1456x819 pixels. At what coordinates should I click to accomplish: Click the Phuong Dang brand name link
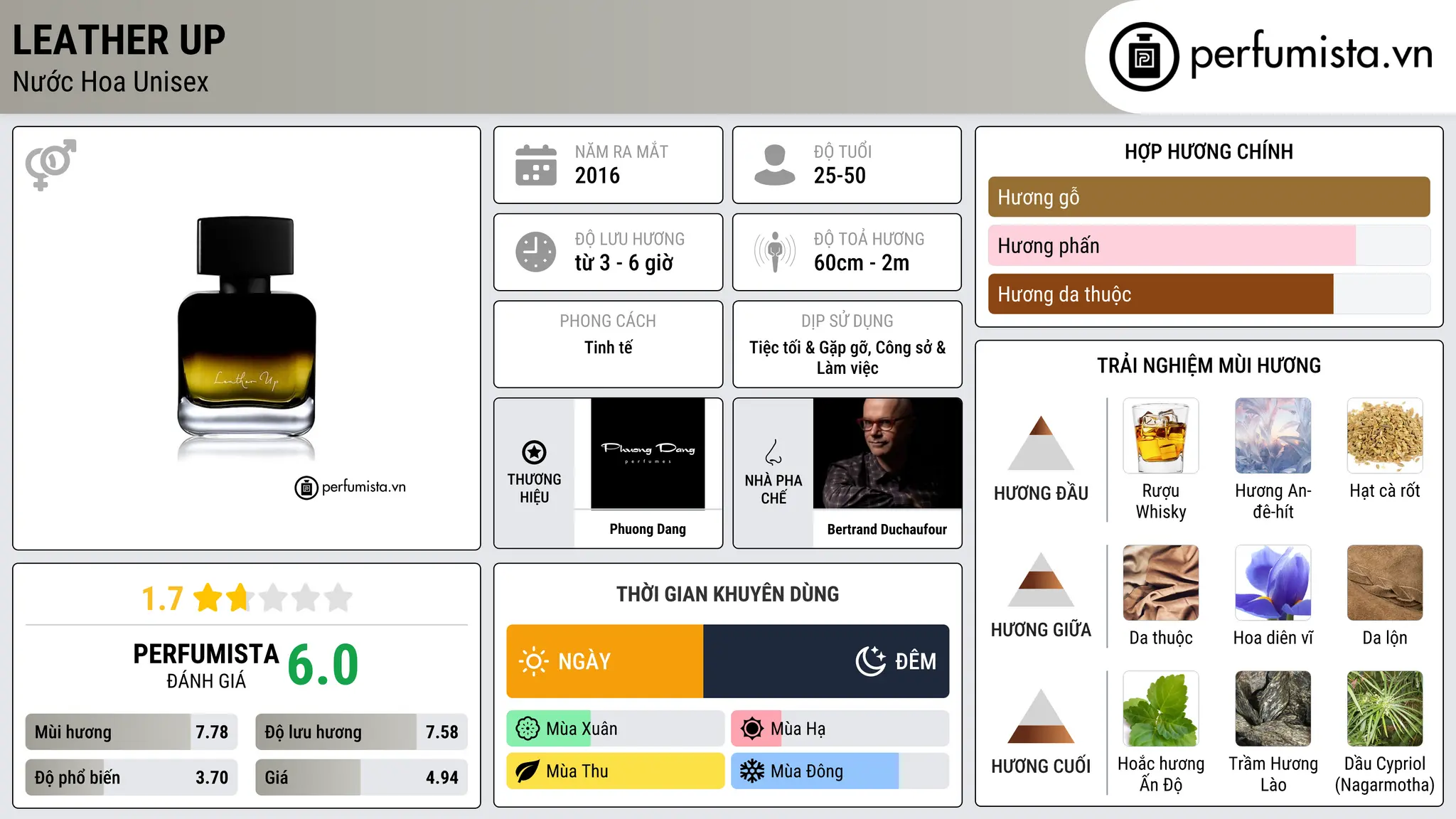(648, 529)
